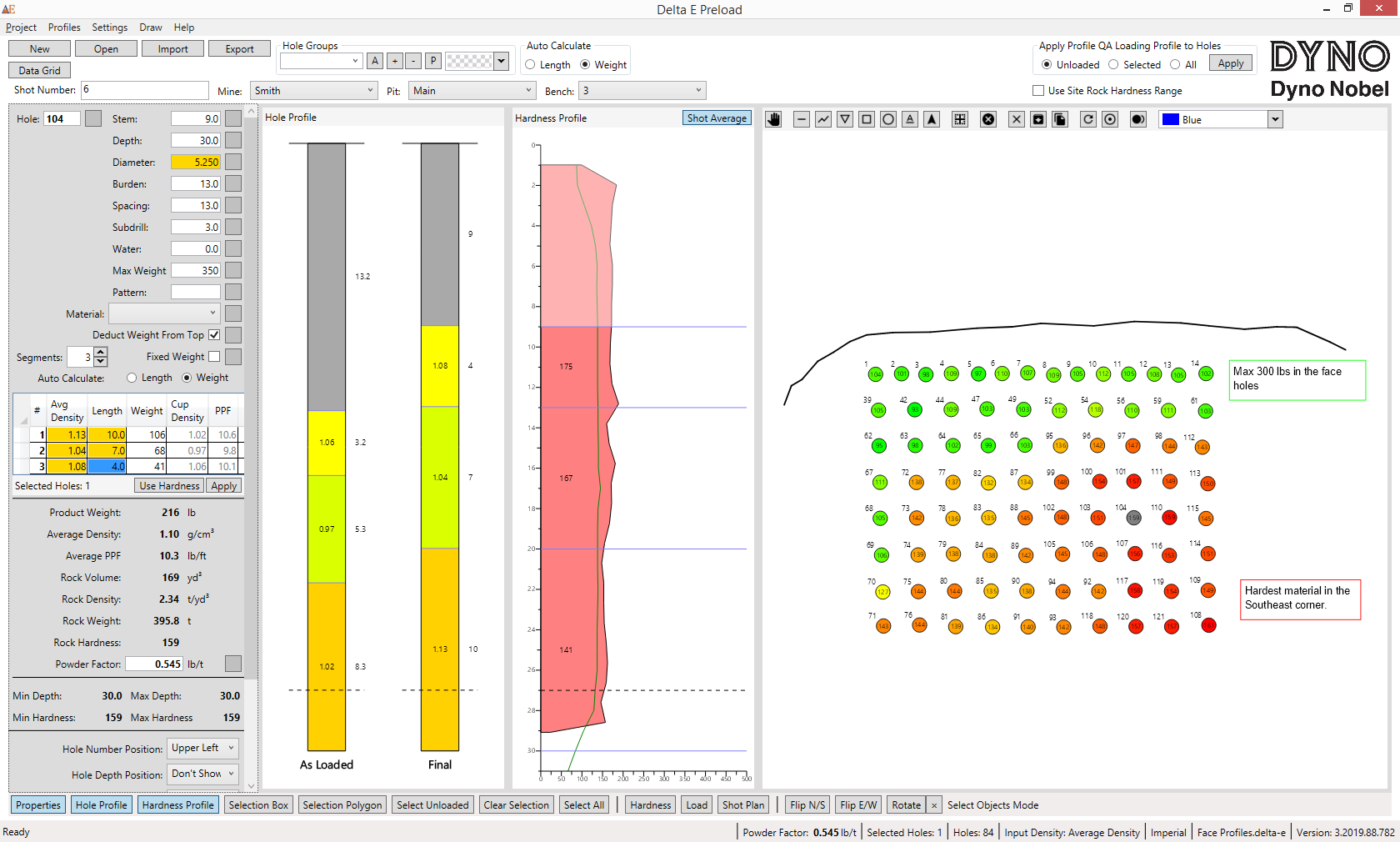Image resolution: width=1400 pixels, height=842 pixels.
Task: Enable Use Site Rock Hardness Range
Action: tap(1038, 91)
